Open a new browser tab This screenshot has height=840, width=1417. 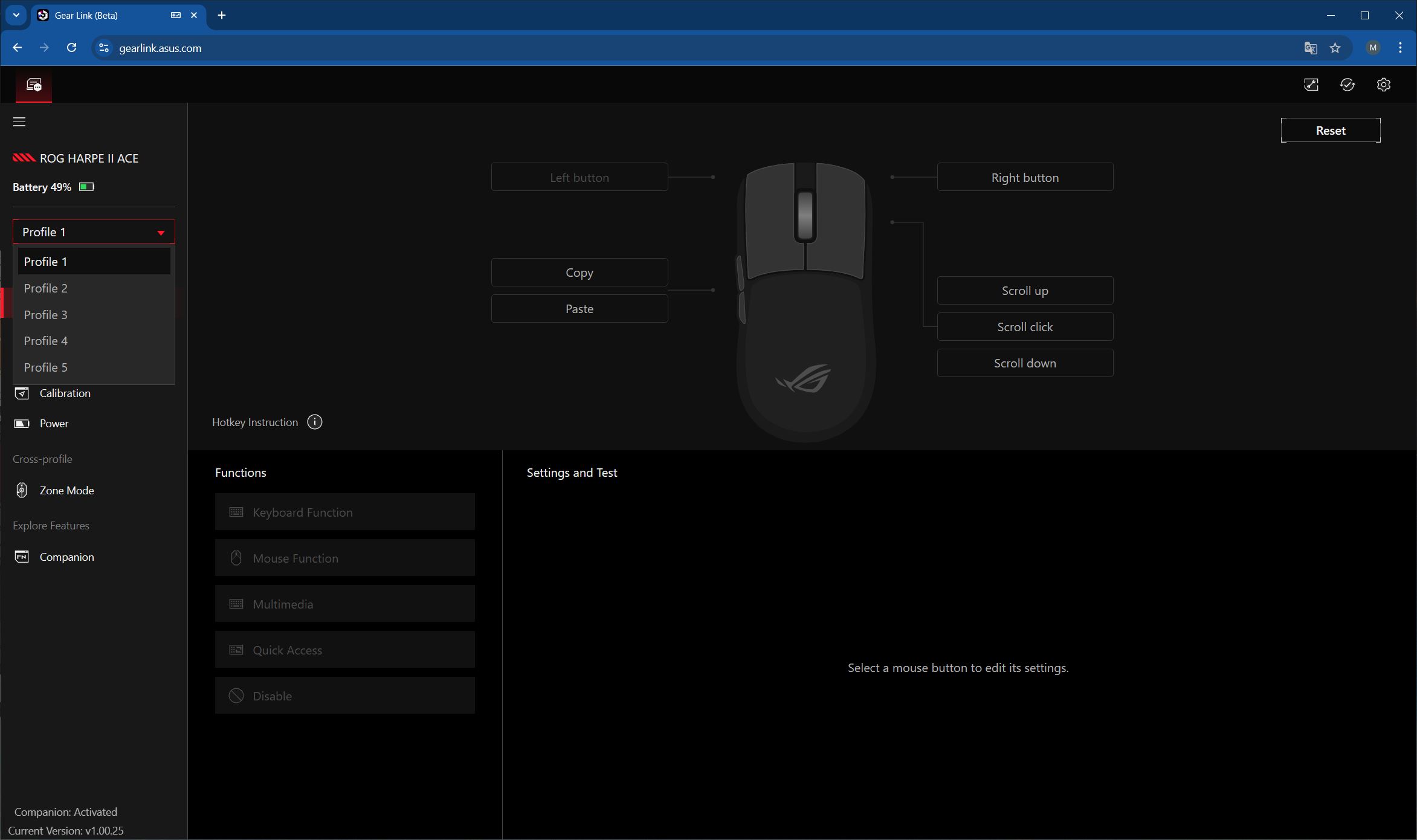coord(222,15)
